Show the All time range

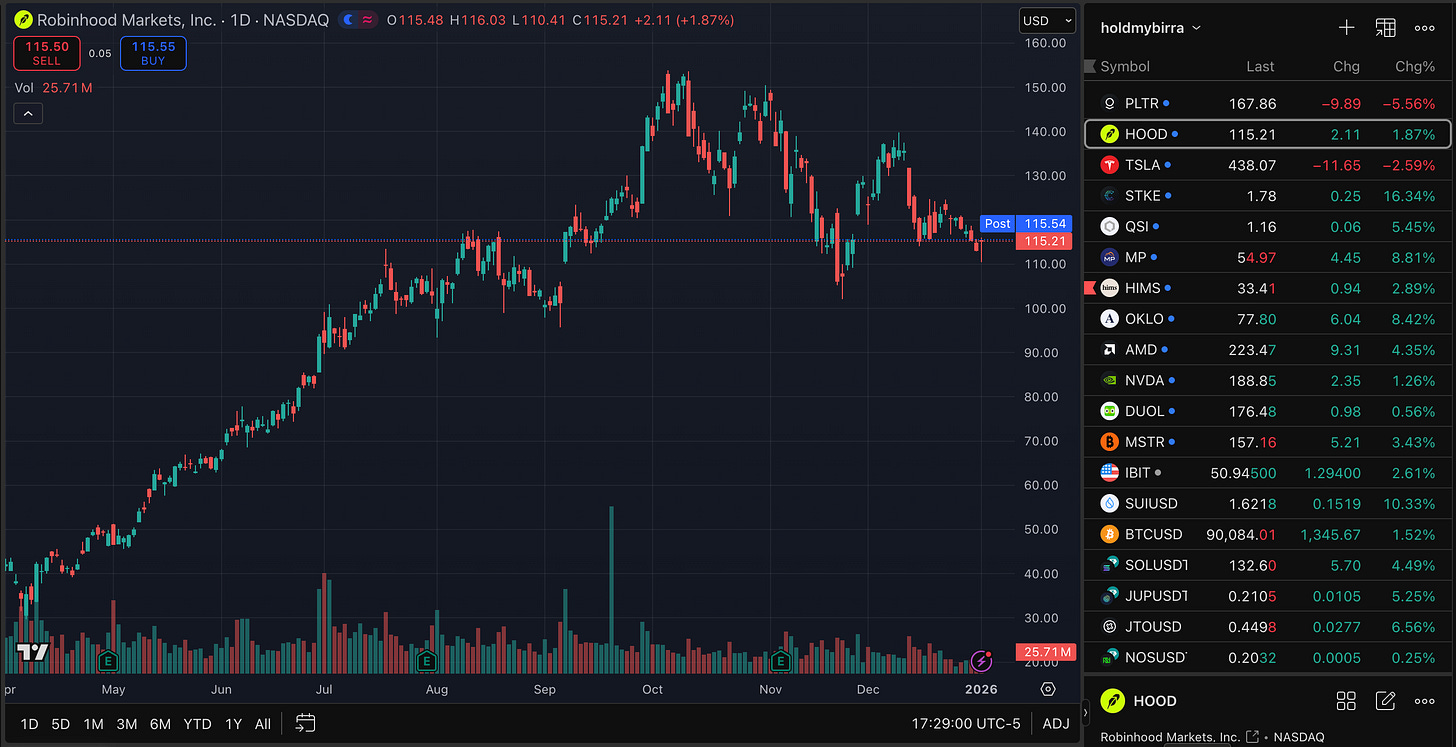262,723
